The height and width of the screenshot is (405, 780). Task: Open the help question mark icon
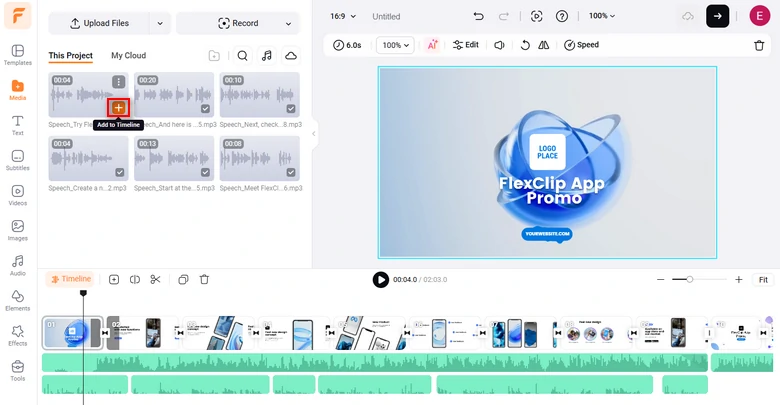[x=562, y=16]
